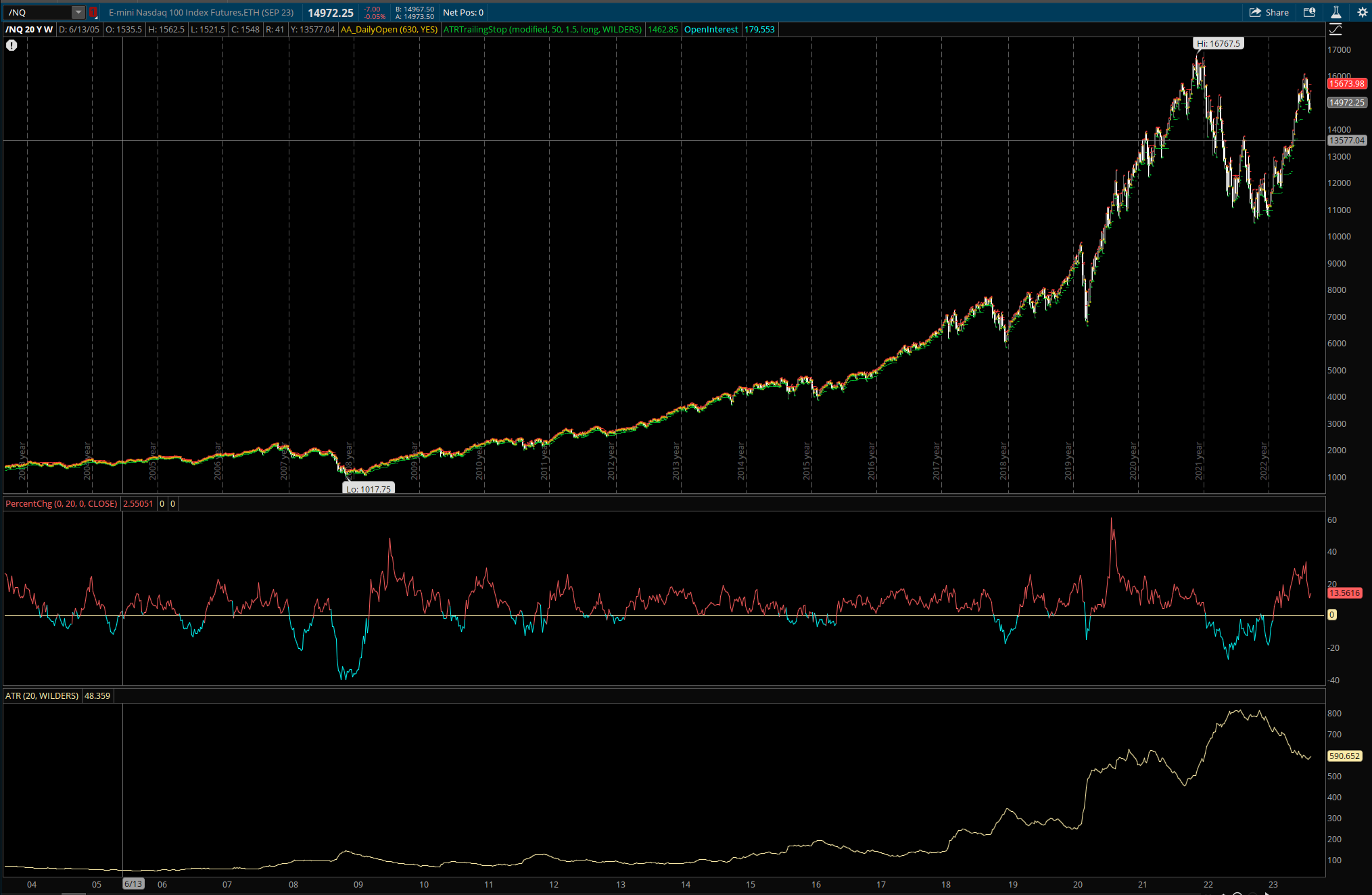Click the 48.359 ATR value
Image resolution: width=1372 pixels, height=895 pixels.
click(x=97, y=695)
